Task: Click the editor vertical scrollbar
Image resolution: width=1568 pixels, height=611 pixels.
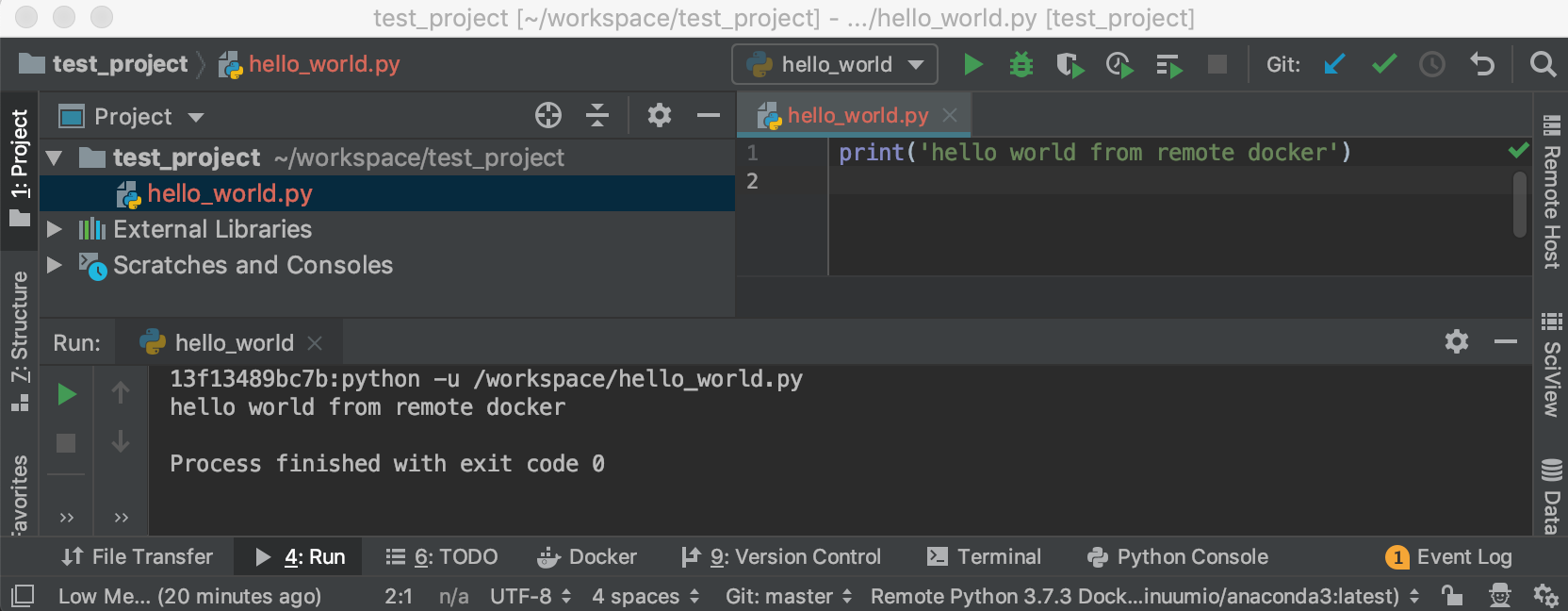Action: [x=1519, y=205]
